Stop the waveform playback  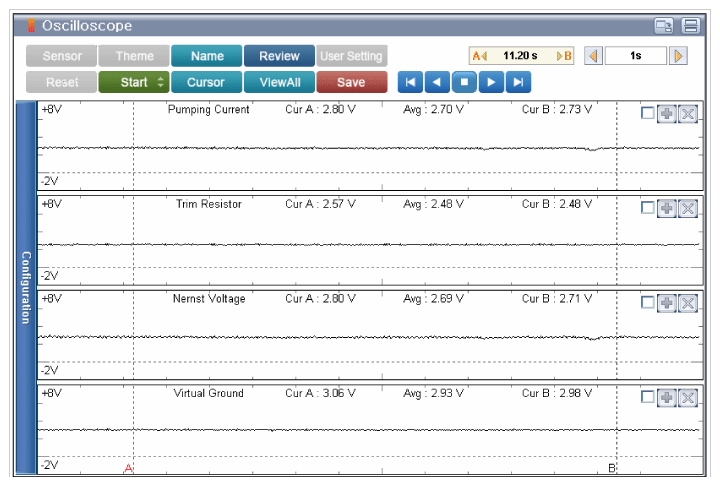pos(463,82)
